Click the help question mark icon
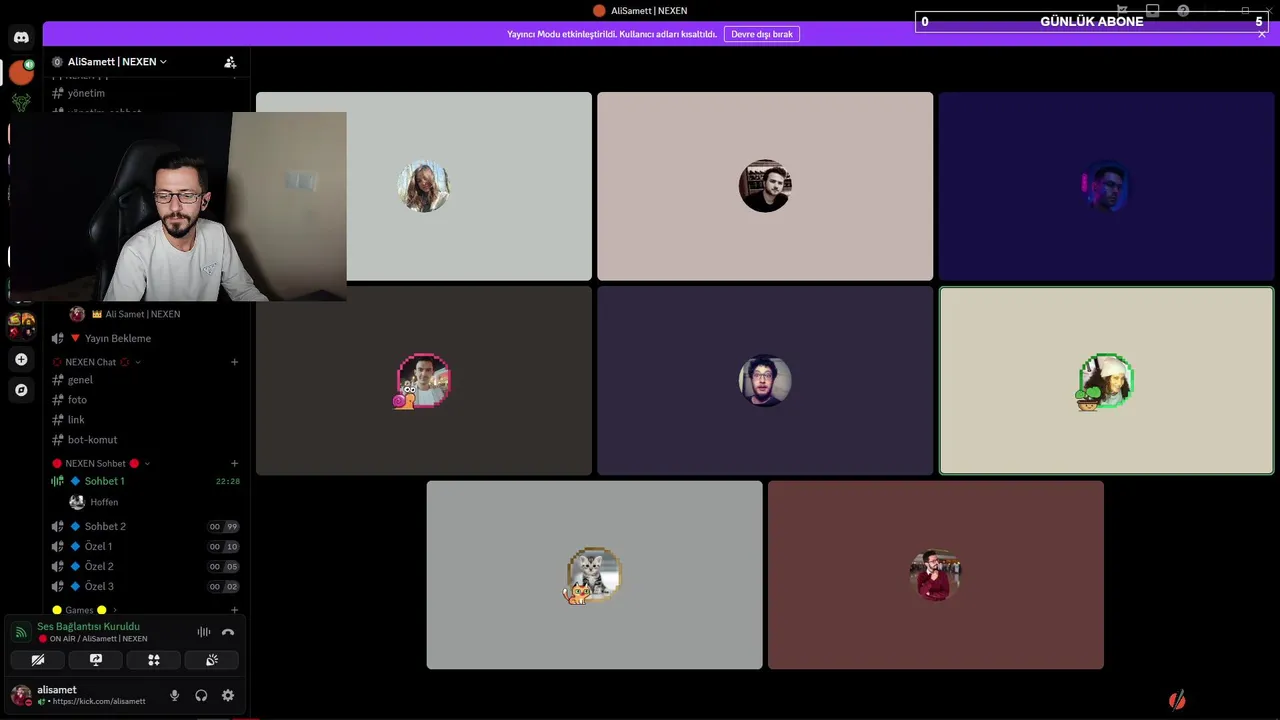The width and height of the screenshot is (1280, 720). (x=1183, y=11)
